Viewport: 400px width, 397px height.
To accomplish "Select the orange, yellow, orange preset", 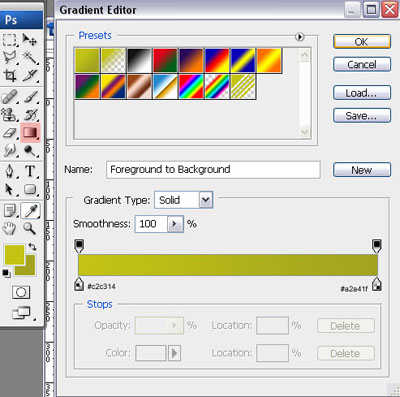I will click(x=269, y=60).
